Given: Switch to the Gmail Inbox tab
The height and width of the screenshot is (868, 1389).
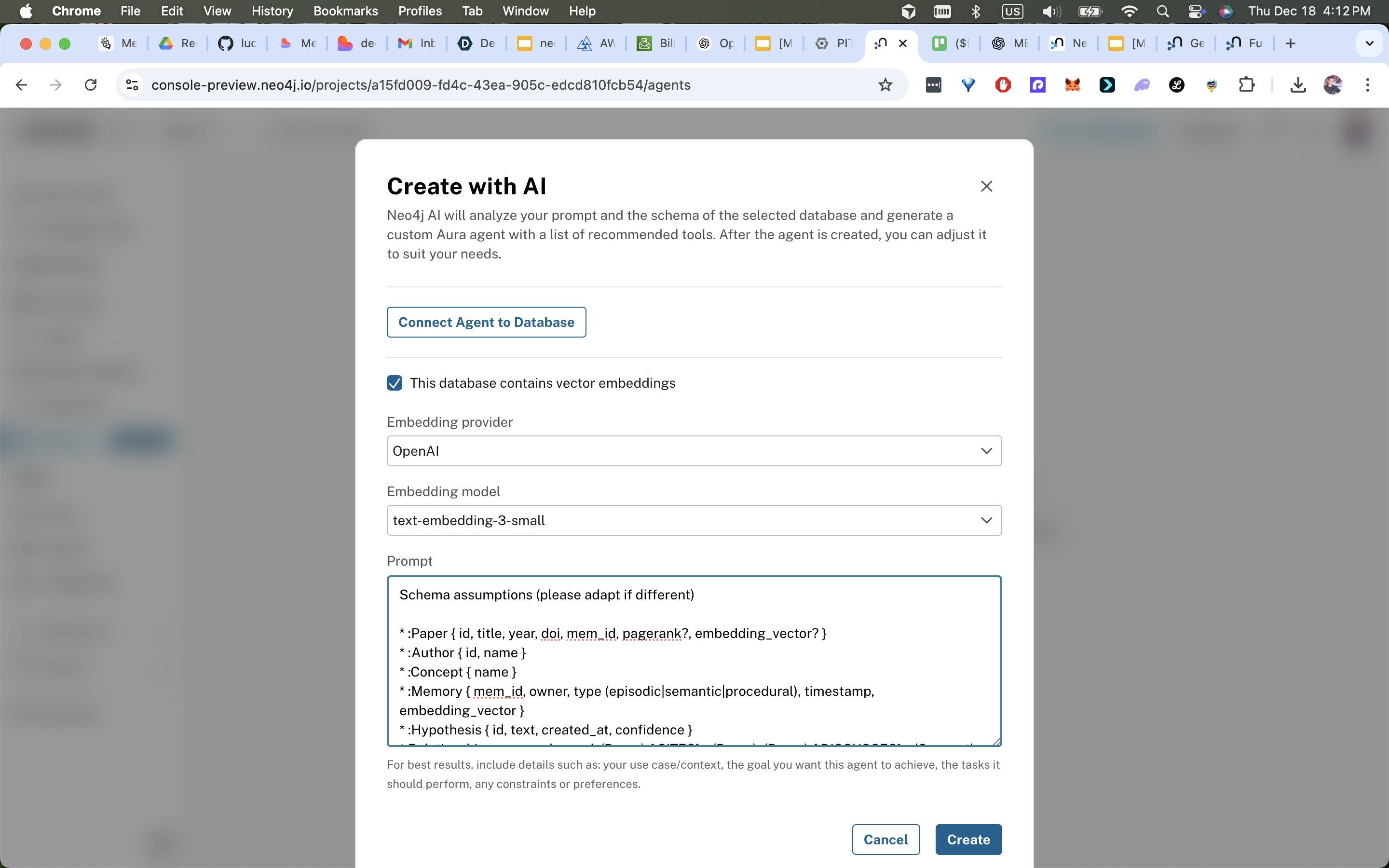Looking at the screenshot, I should pos(417,43).
